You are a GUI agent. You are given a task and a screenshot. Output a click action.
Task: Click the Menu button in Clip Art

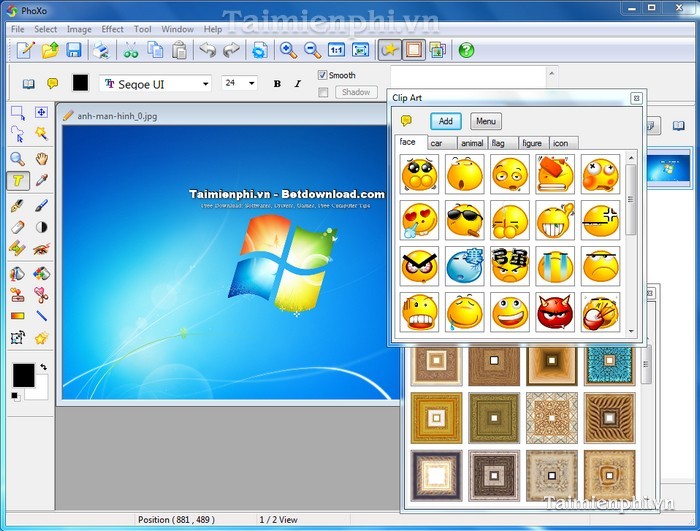(x=486, y=121)
